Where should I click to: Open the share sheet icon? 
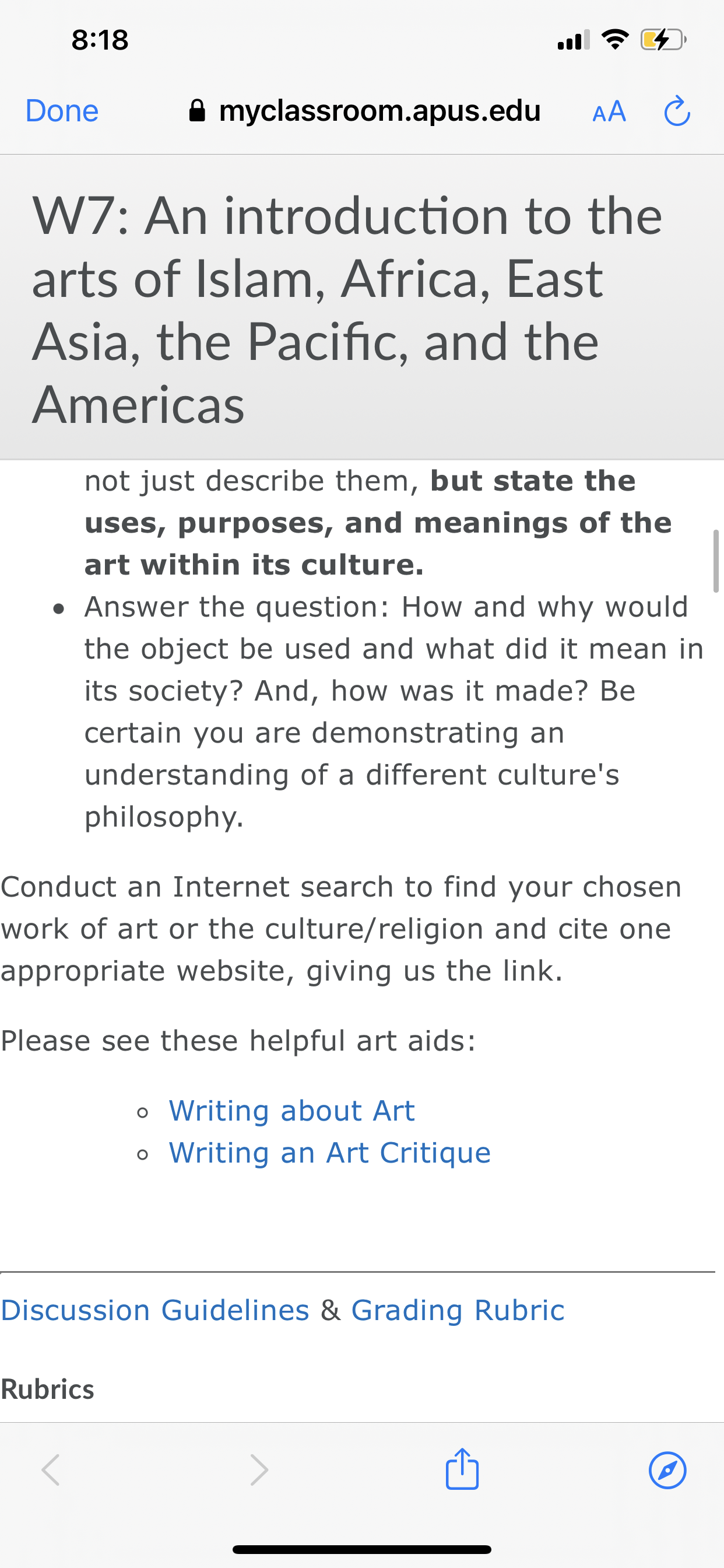pyautogui.click(x=462, y=1469)
